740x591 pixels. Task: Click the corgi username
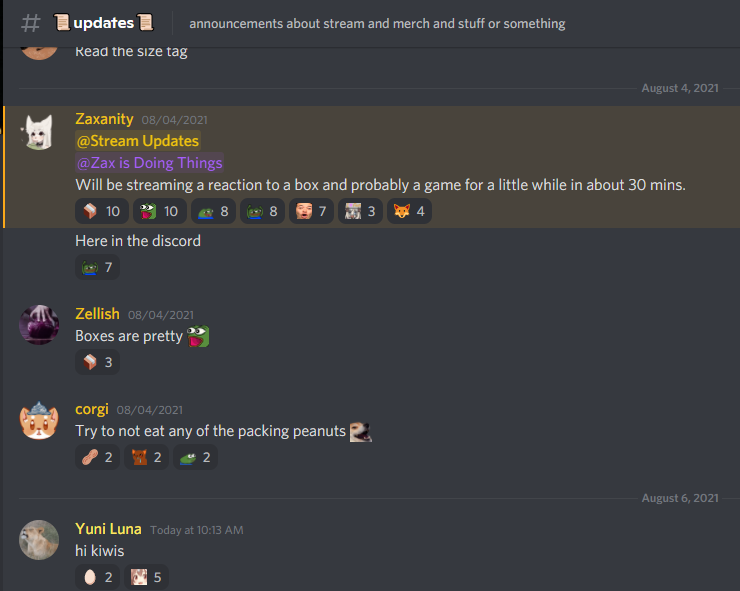click(x=92, y=409)
